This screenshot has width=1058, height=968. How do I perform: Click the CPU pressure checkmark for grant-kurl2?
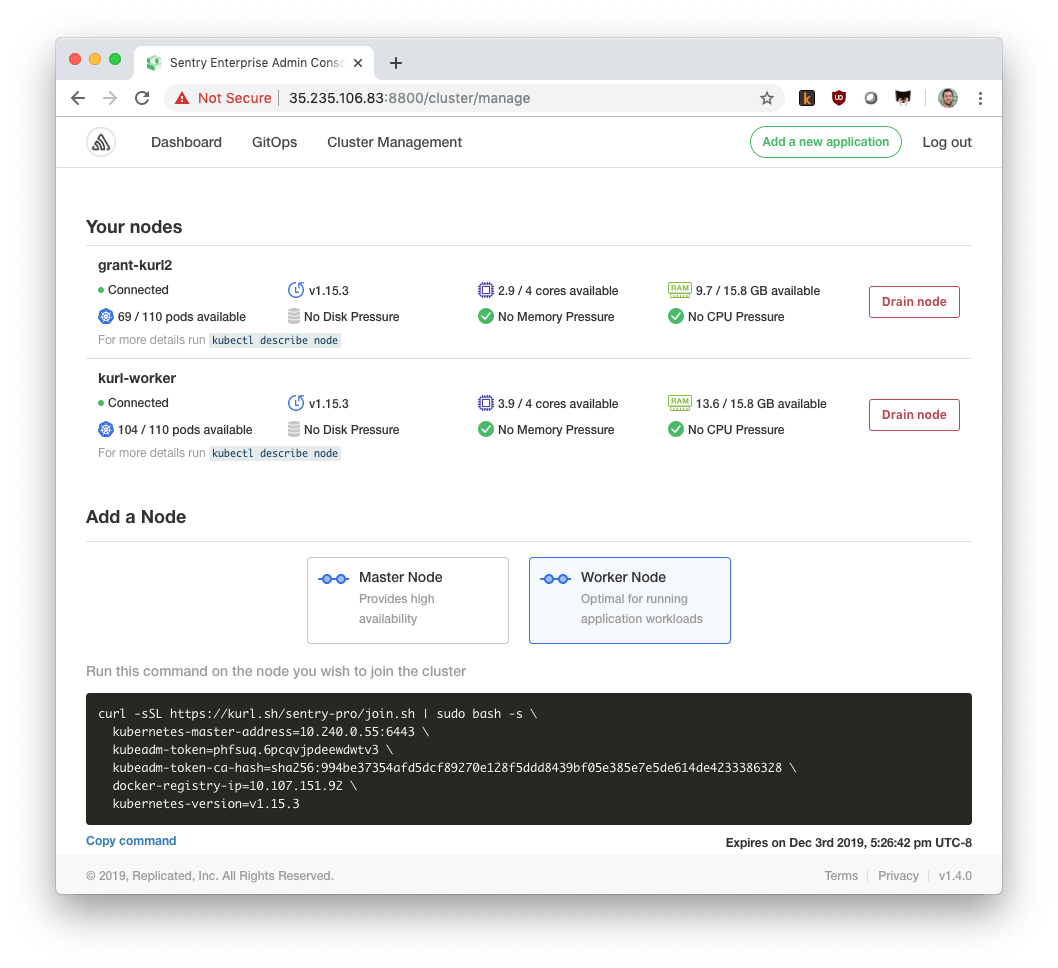[x=675, y=316]
